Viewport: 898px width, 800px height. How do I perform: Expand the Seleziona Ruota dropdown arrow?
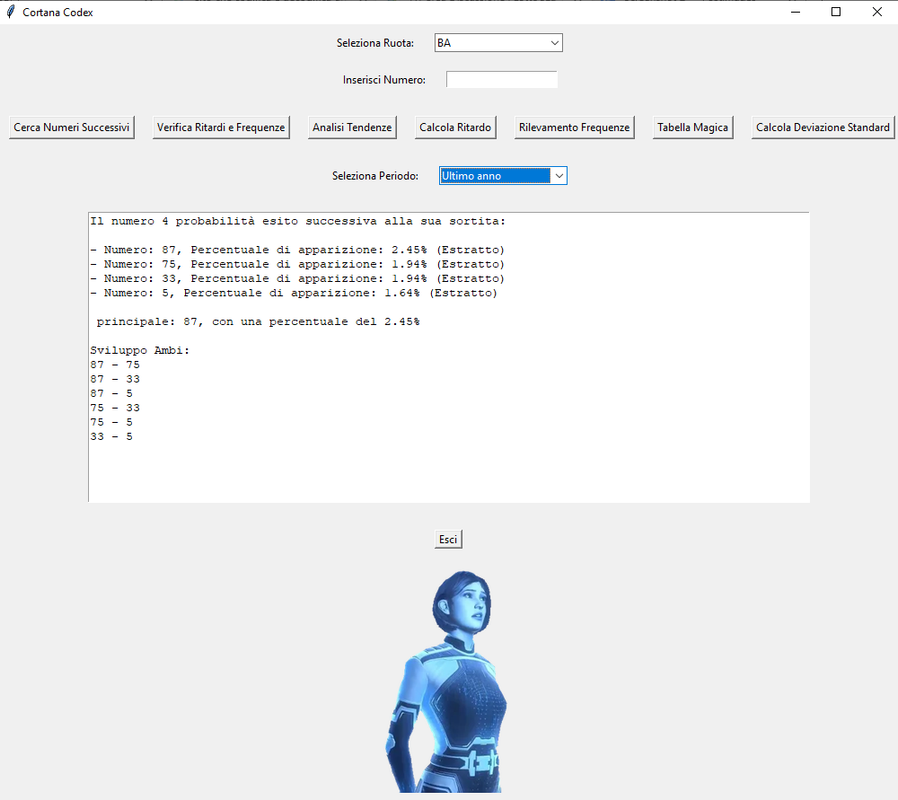click(x=554, y=43)
